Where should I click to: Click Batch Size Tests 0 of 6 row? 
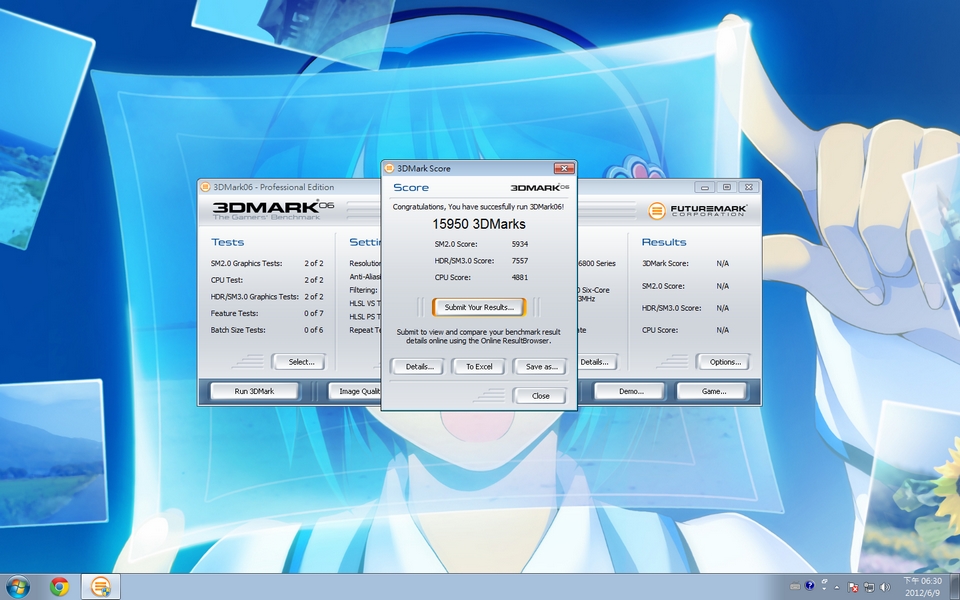point(267,329)
